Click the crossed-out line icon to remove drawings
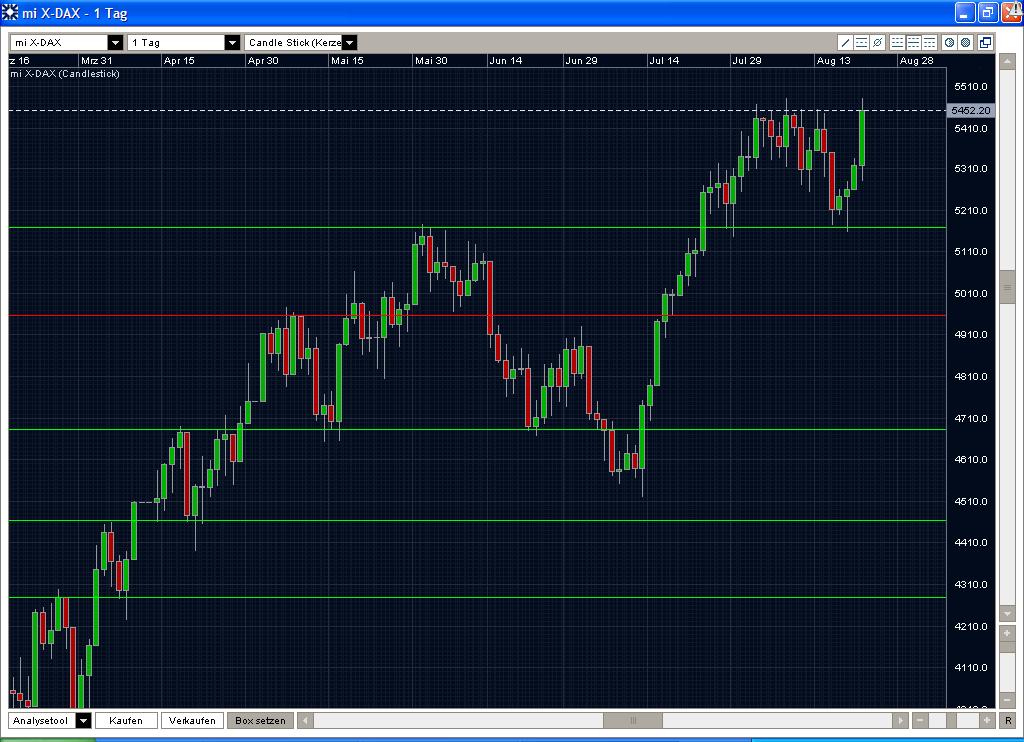This screenshot has height=742, width=1024. click(877, 42)
